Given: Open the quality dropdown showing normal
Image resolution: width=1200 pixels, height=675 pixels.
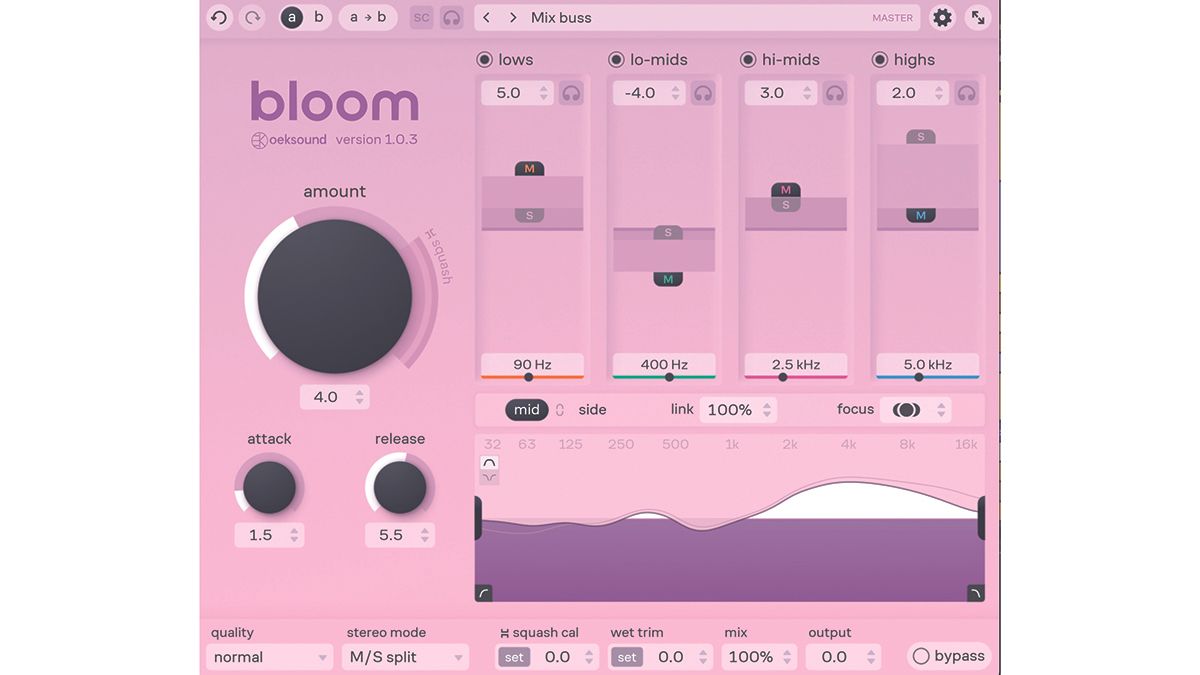Looking at the screenshot, I should (268, 657).
